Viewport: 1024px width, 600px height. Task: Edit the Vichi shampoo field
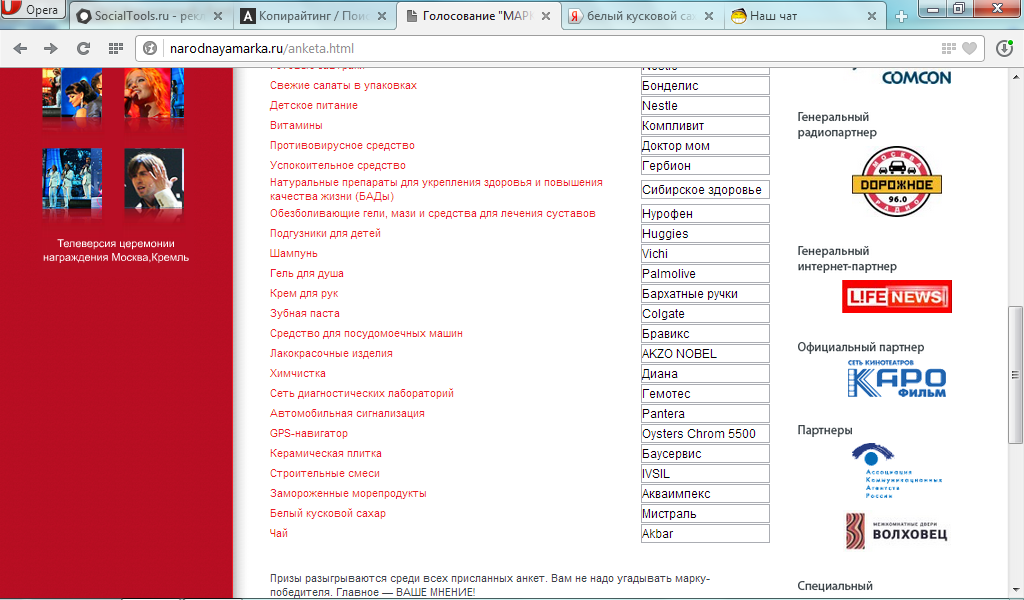click(x=705, y=253)
